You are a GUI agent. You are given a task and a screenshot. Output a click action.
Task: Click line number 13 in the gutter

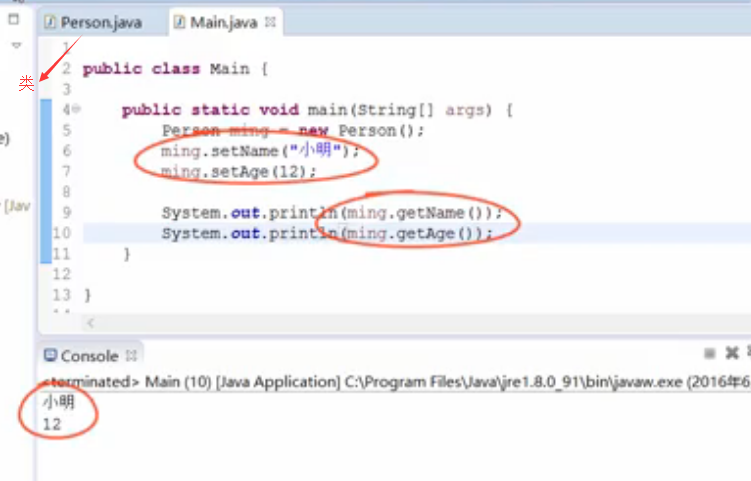[x=62, y=295]
